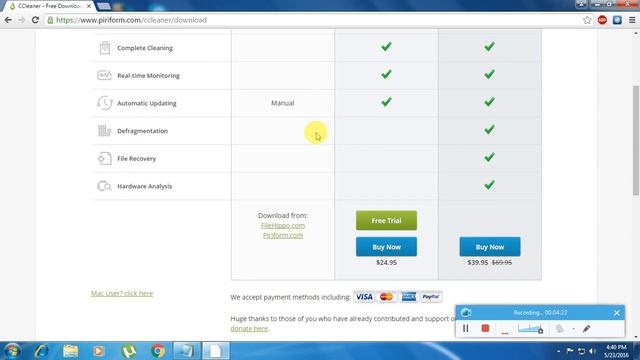Screen dimensions: 640x360
Task: Open the Windows Start menu
Action: pyautogui.click(x=12, y=351)
